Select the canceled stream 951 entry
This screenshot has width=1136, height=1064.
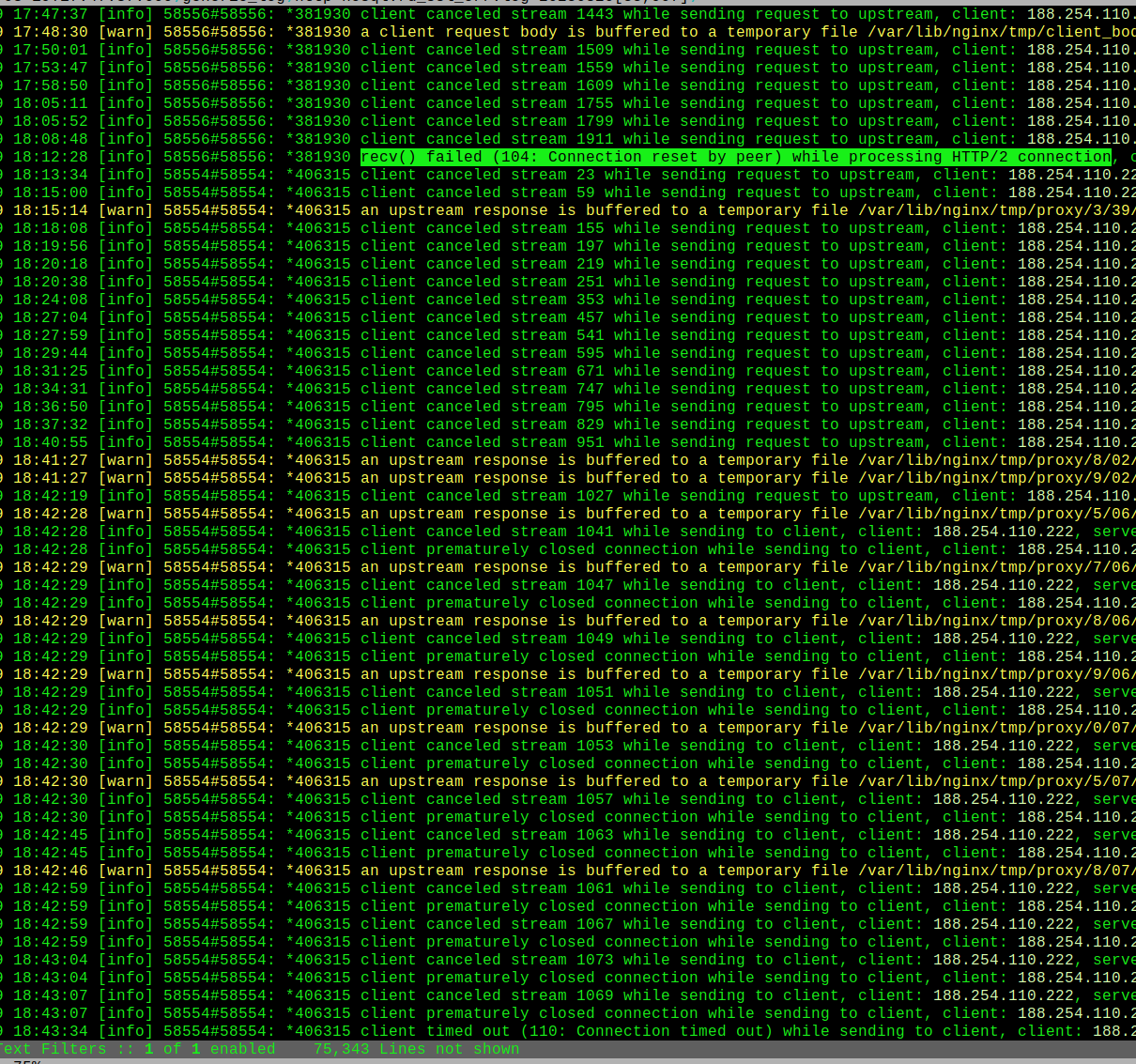pos(657,442)
